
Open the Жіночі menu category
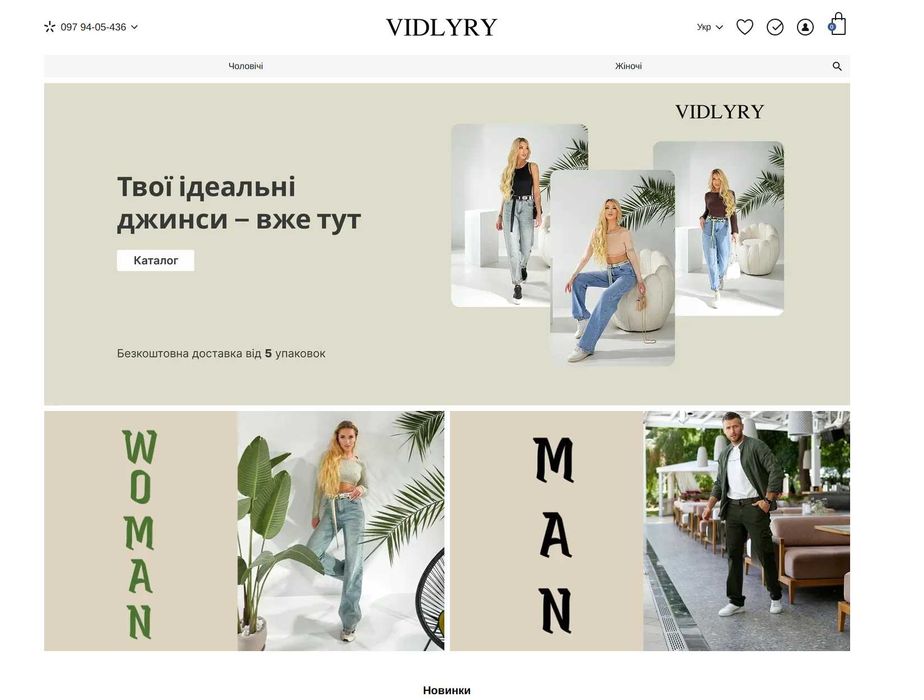coord(628,67)
